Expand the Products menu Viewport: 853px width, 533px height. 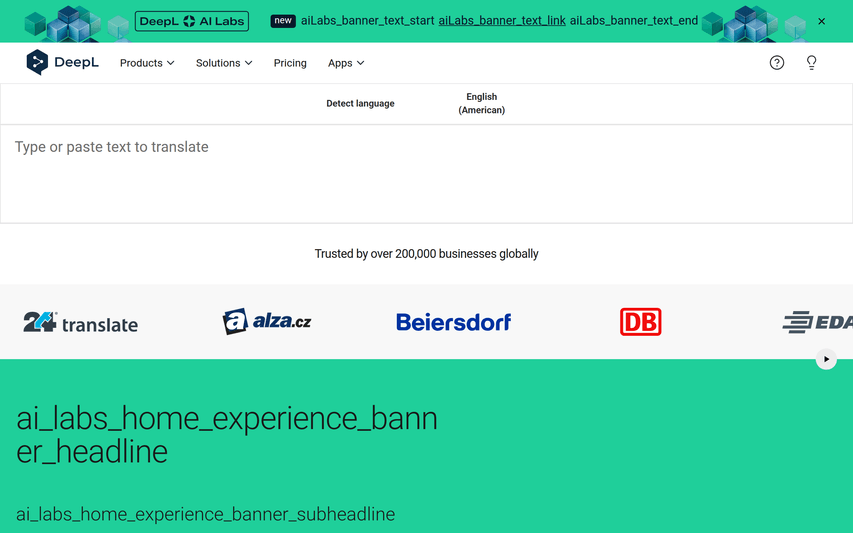147,63
